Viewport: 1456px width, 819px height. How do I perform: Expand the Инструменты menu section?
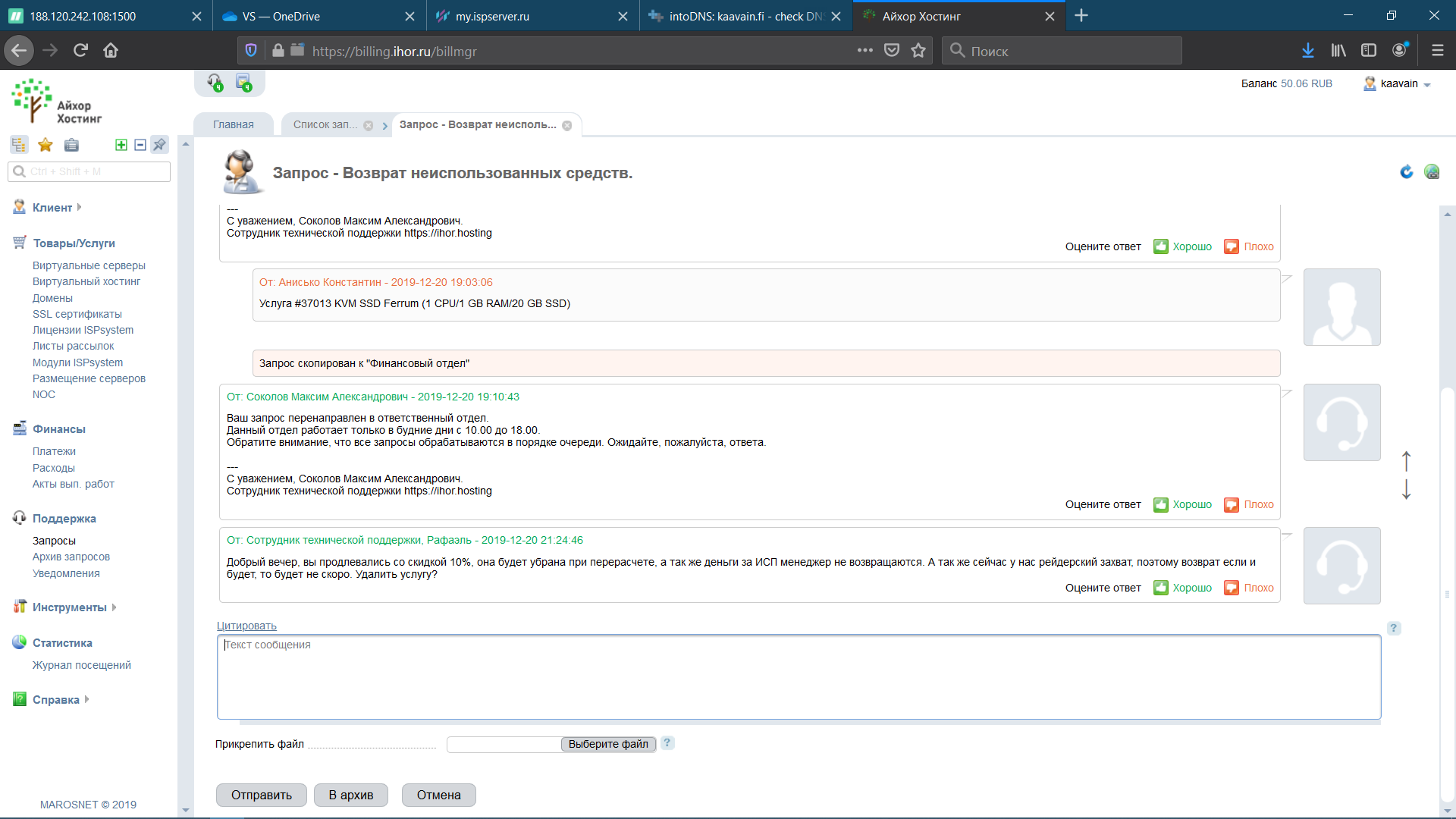pyautogui.click(x=69, y=607)
